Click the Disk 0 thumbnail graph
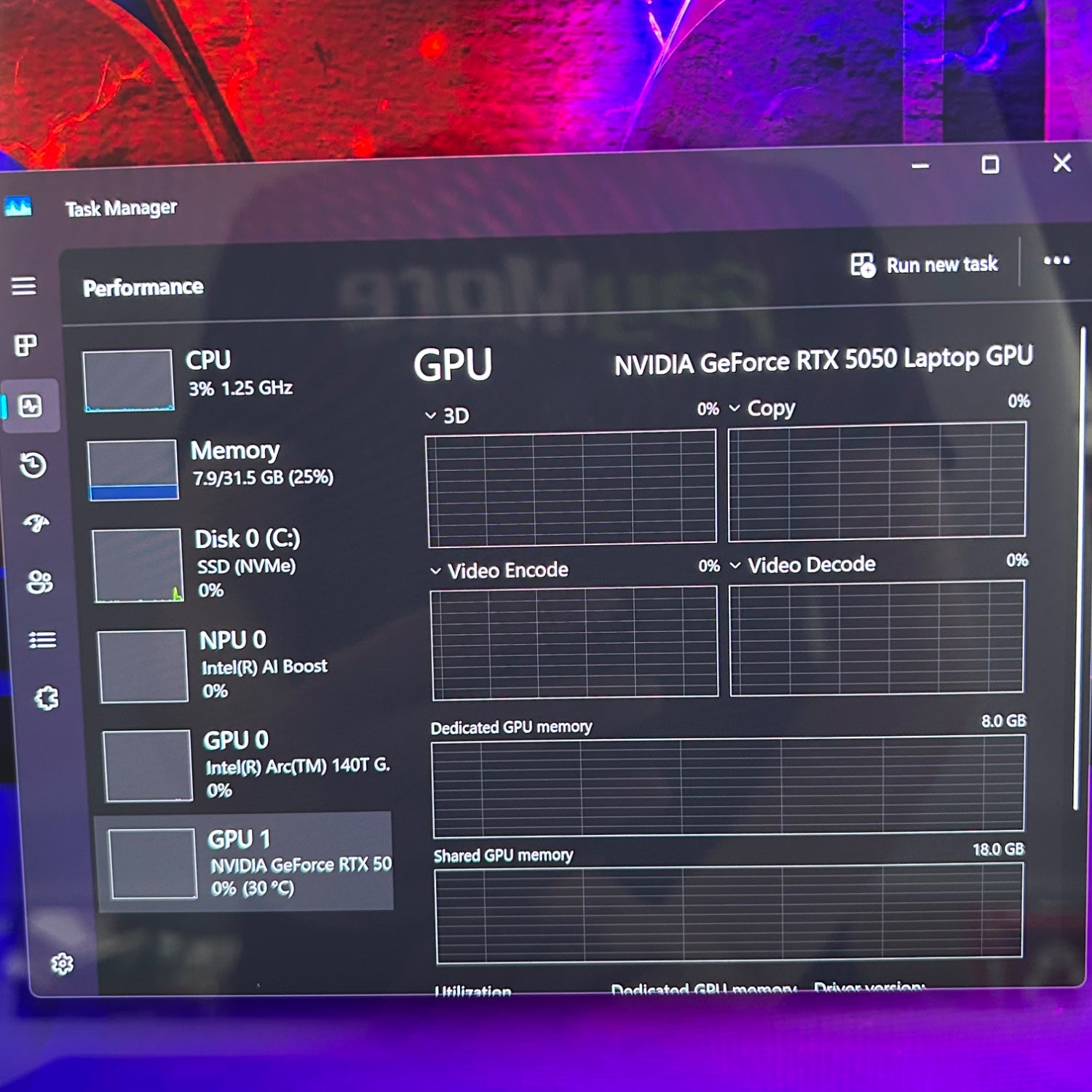 coord(137,566)
